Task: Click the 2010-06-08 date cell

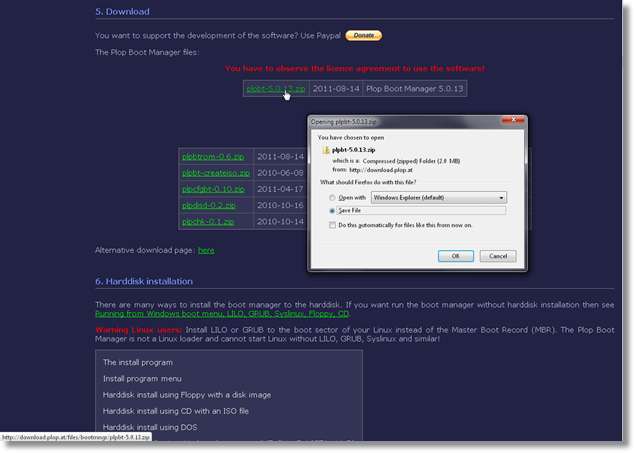Action: coord(280,173)
